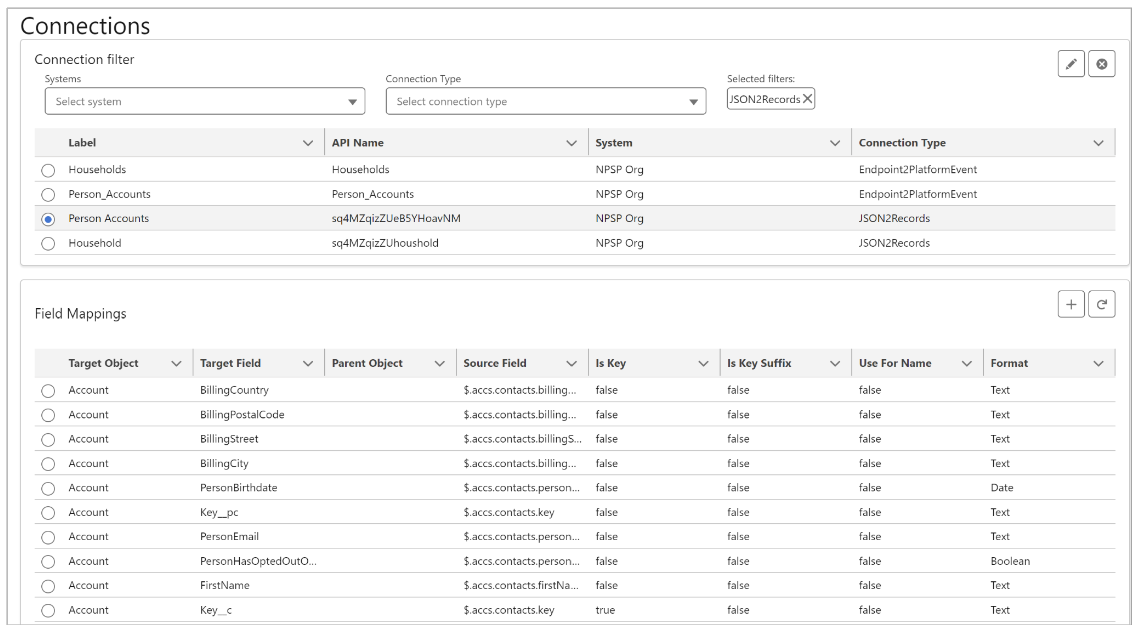Open the Source Field column chevron menu
This screenshot has width=1135, height=625.
[x=571, y=363]
